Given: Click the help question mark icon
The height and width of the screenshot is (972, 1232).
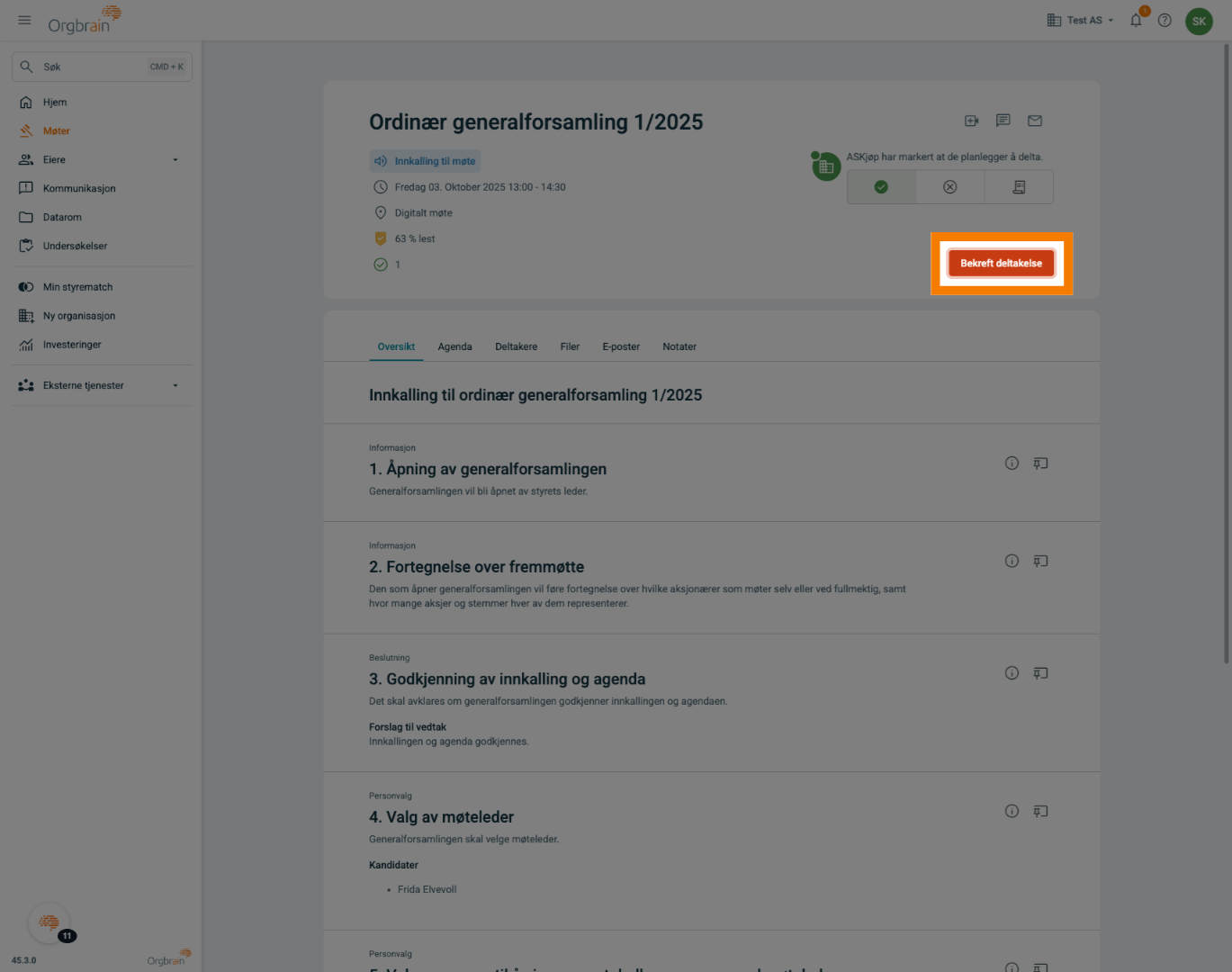Looking at the screenshot, I should (x=1165, y=20).
